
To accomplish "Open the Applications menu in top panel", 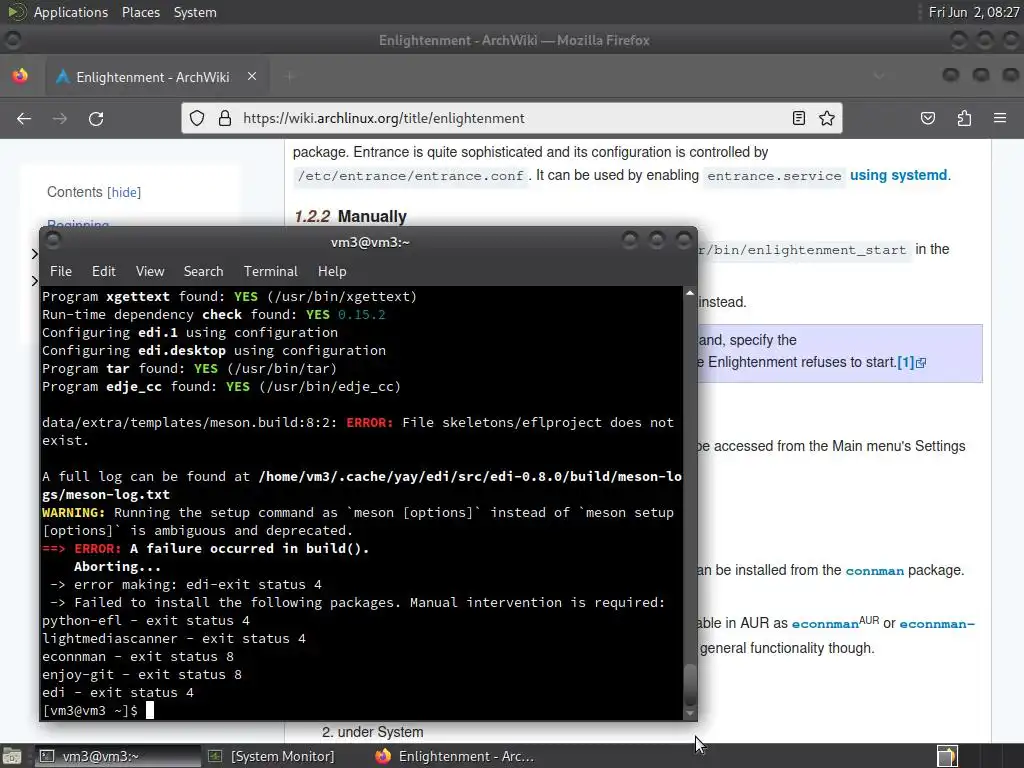I will [x=71, y=12].
